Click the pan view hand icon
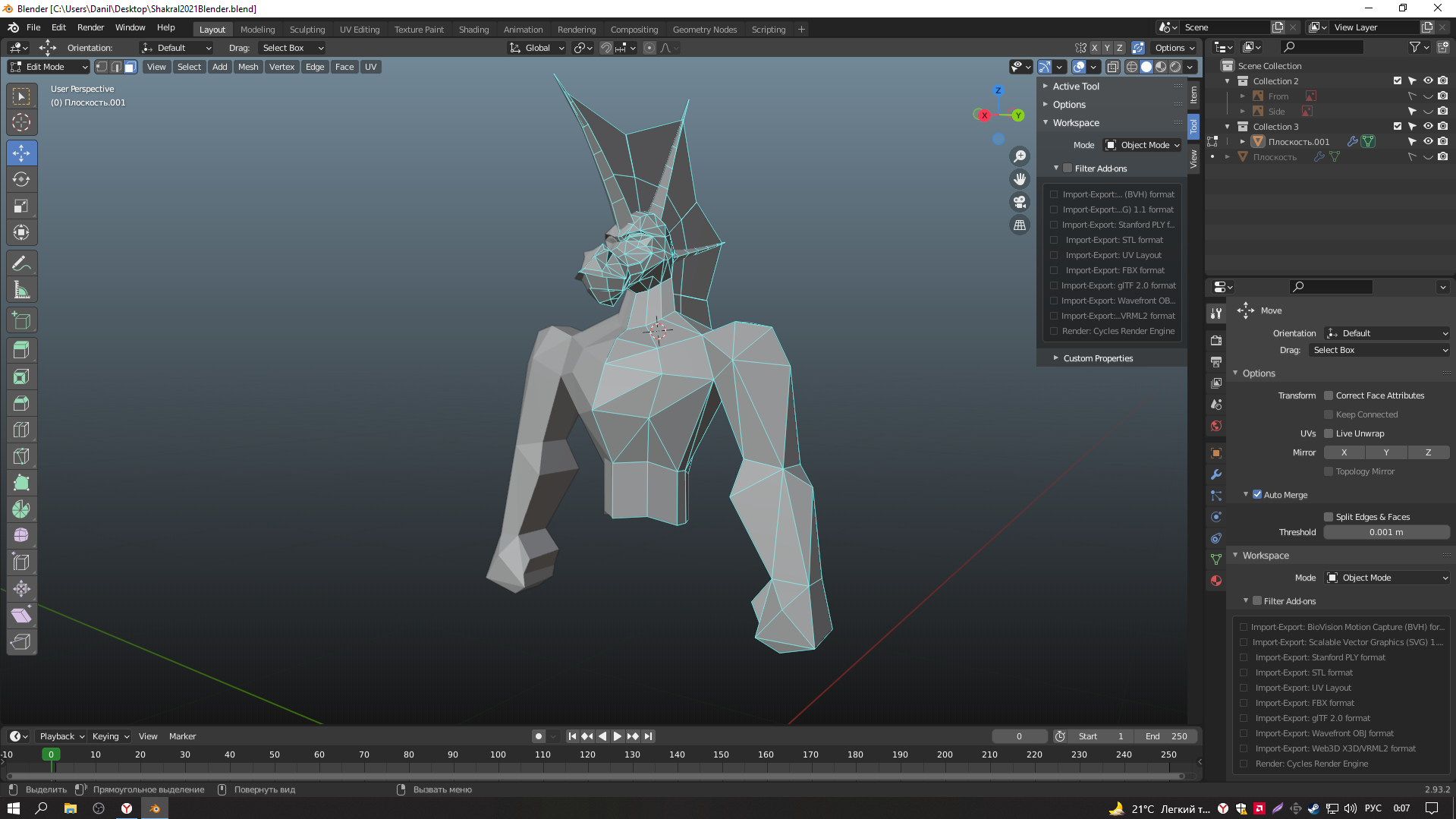1456x819 pixels. [1020, 179]
